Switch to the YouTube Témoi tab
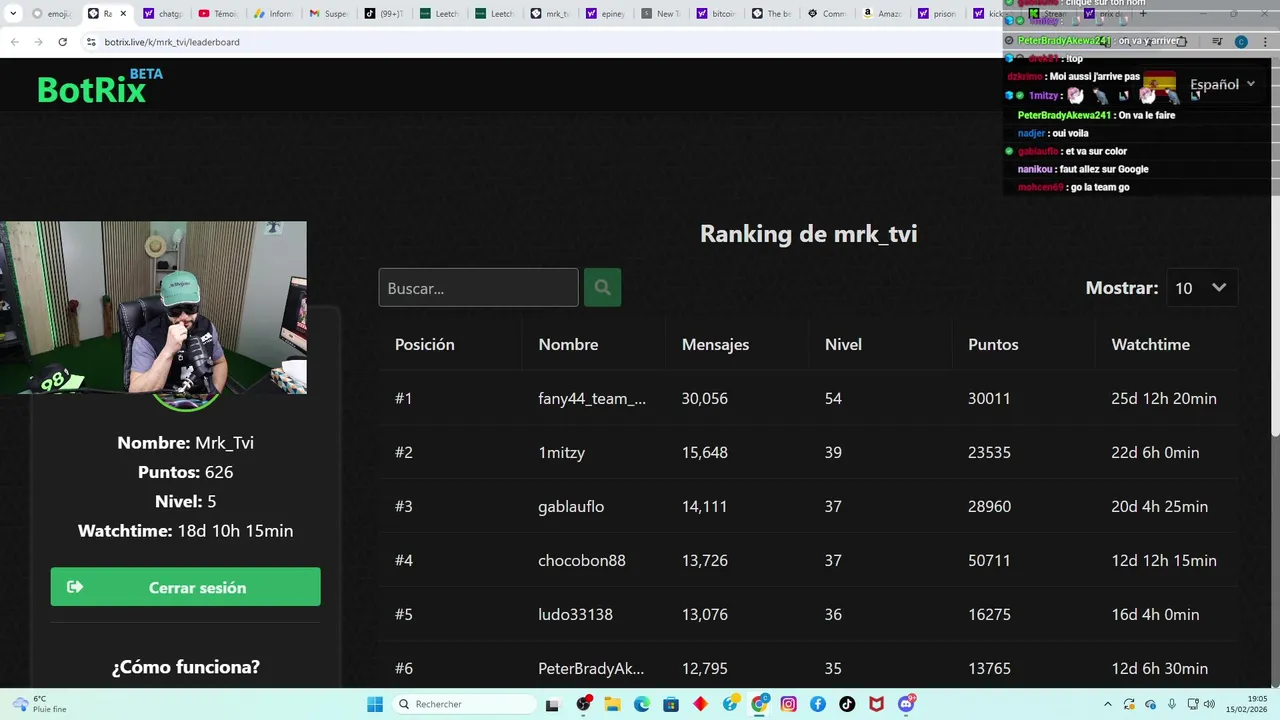Image resolution: width=1280 pixels, height=720 pixels. tap(218, 14)
